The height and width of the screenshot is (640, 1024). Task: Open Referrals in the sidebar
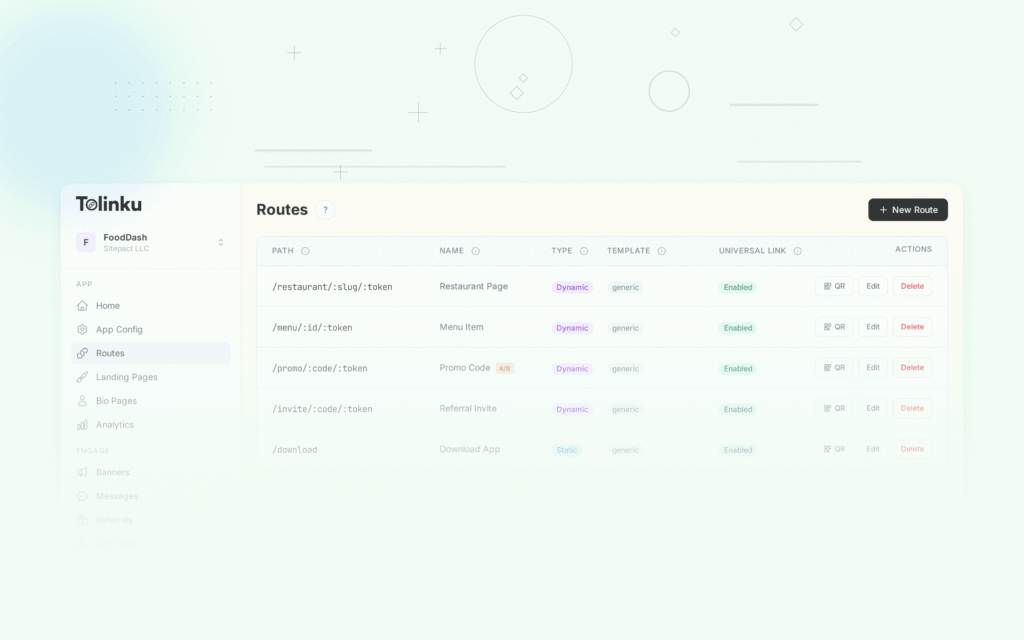(x=151, y=520)
